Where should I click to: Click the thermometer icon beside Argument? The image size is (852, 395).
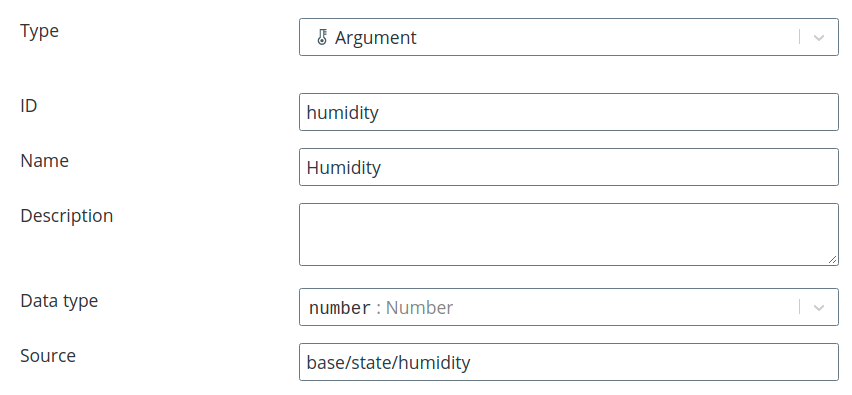click(322, 37)
